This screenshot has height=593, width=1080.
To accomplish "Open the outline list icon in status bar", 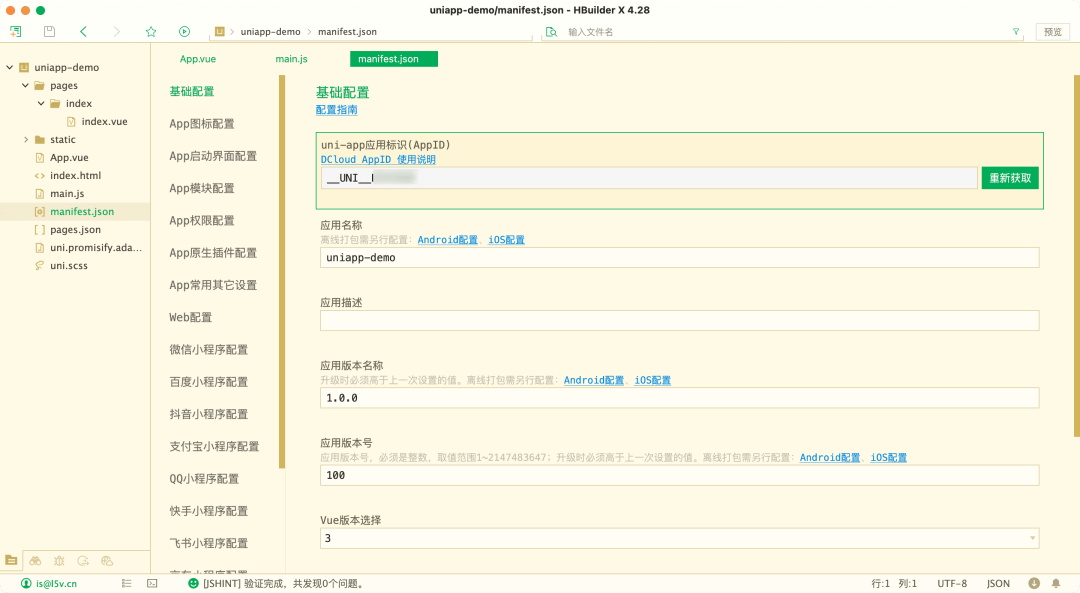I will pyautogui.click(x=127, y=583).
